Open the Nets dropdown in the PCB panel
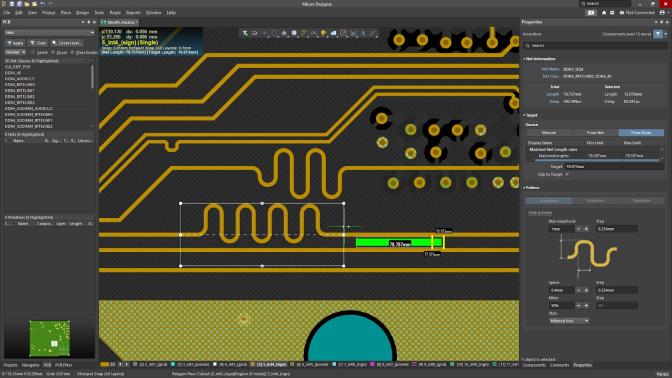 click(49, 33)
